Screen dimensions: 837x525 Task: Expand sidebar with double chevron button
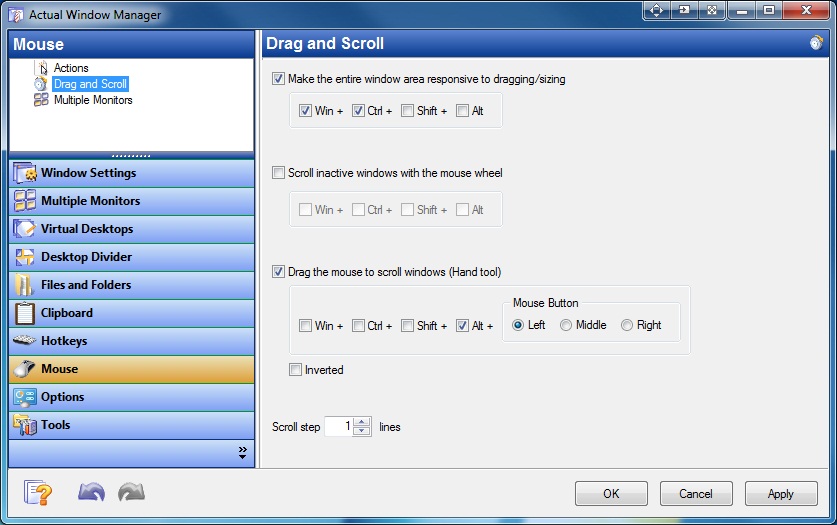[x=242, y=452]
